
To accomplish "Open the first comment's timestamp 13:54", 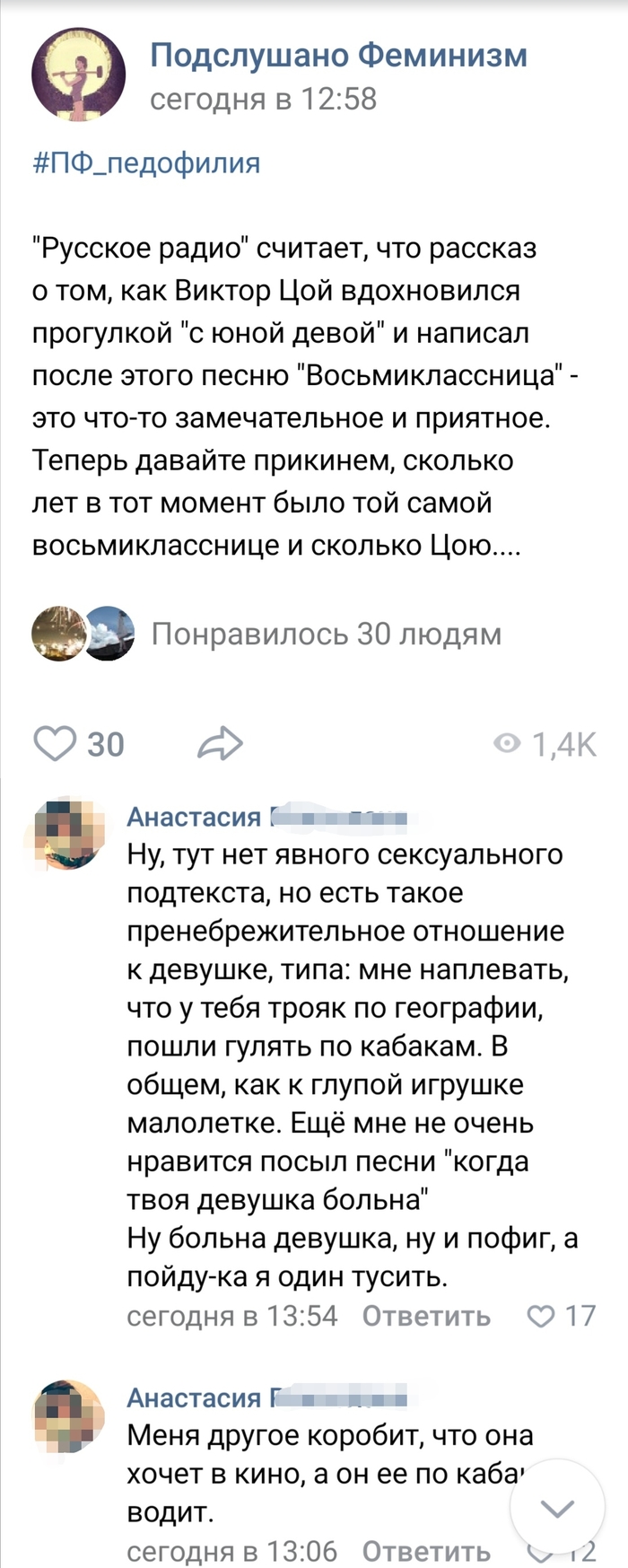I will click(232, 1316).
